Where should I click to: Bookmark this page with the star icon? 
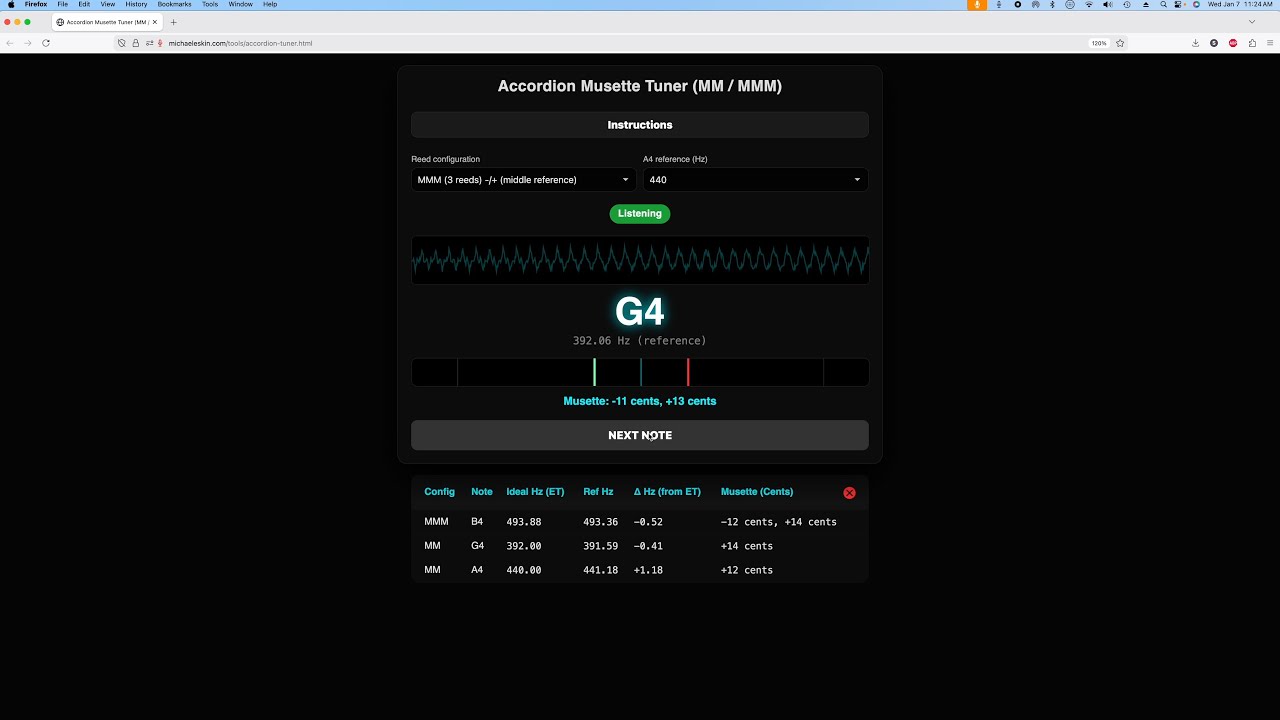[x=1120, y=43]
